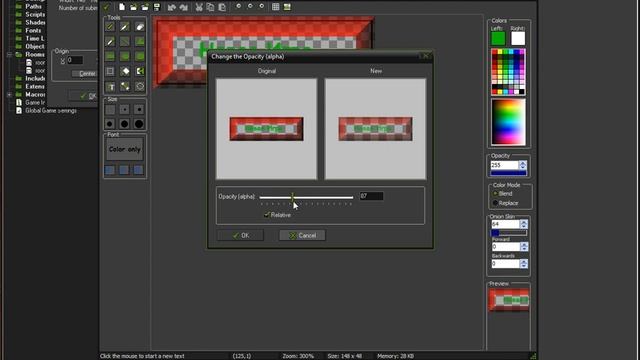Pick a color from the rainbow gradient
This screenshot has width=640, height=360.
[x=508, y=122]
